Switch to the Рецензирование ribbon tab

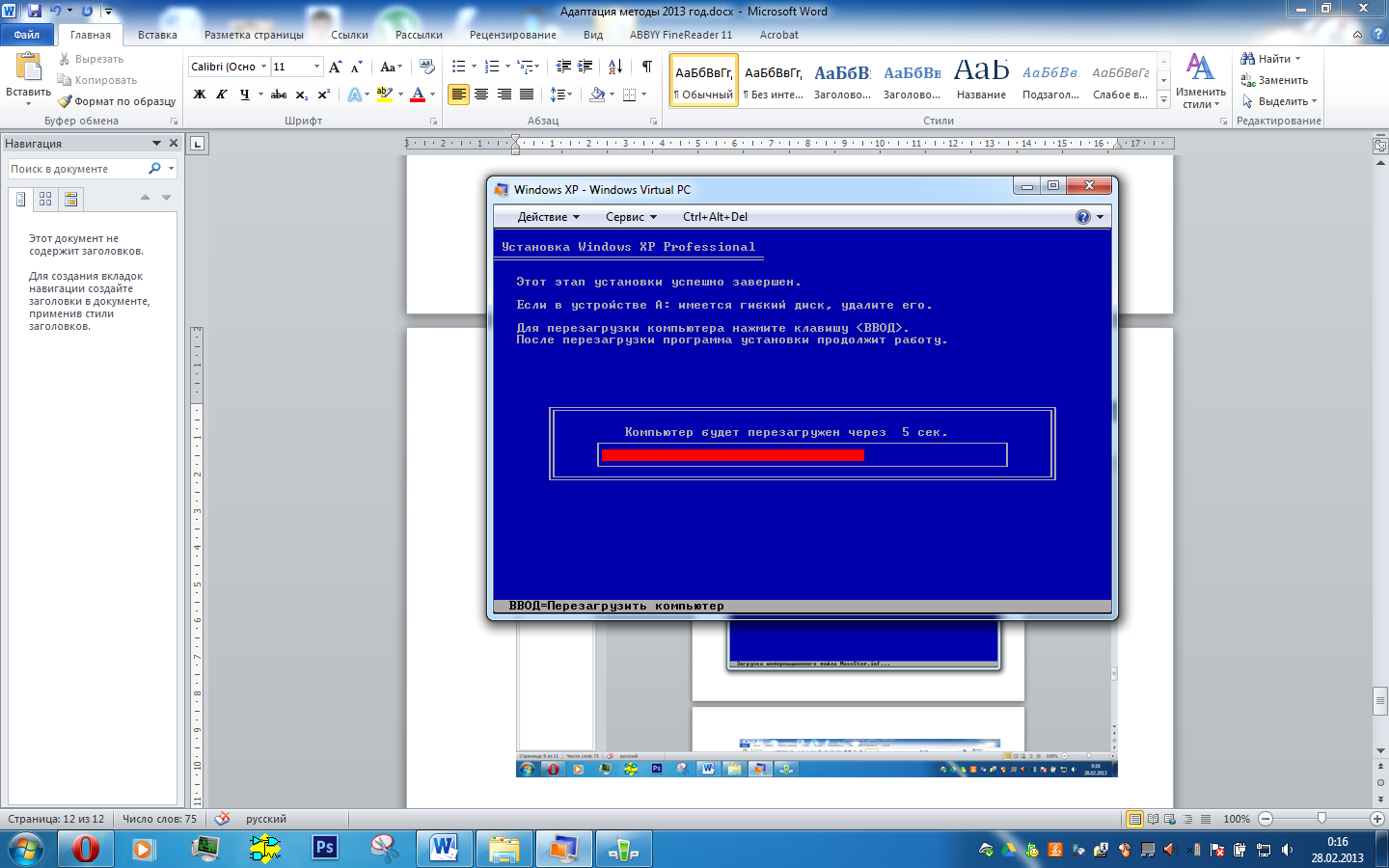click(x=512, y=35)
